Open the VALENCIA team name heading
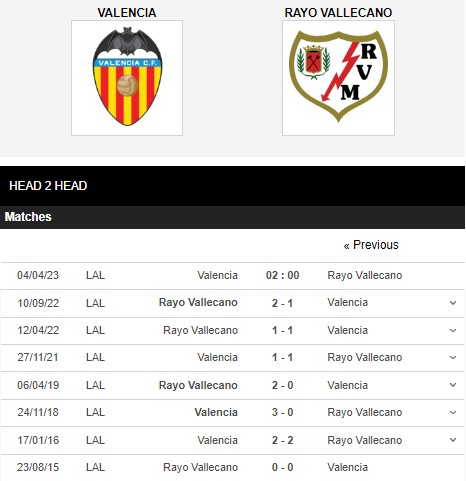Screen dimensions: 466x481 [127, 13]
